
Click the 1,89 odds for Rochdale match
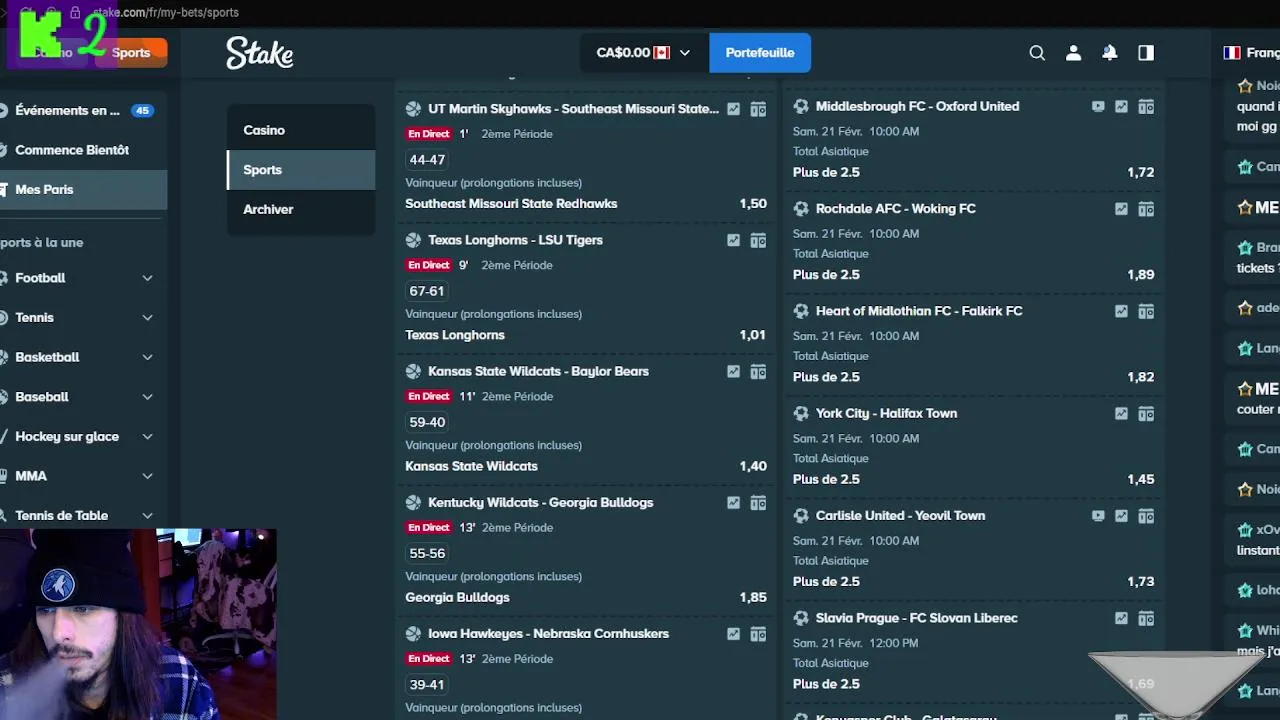tap(1141, 275)
